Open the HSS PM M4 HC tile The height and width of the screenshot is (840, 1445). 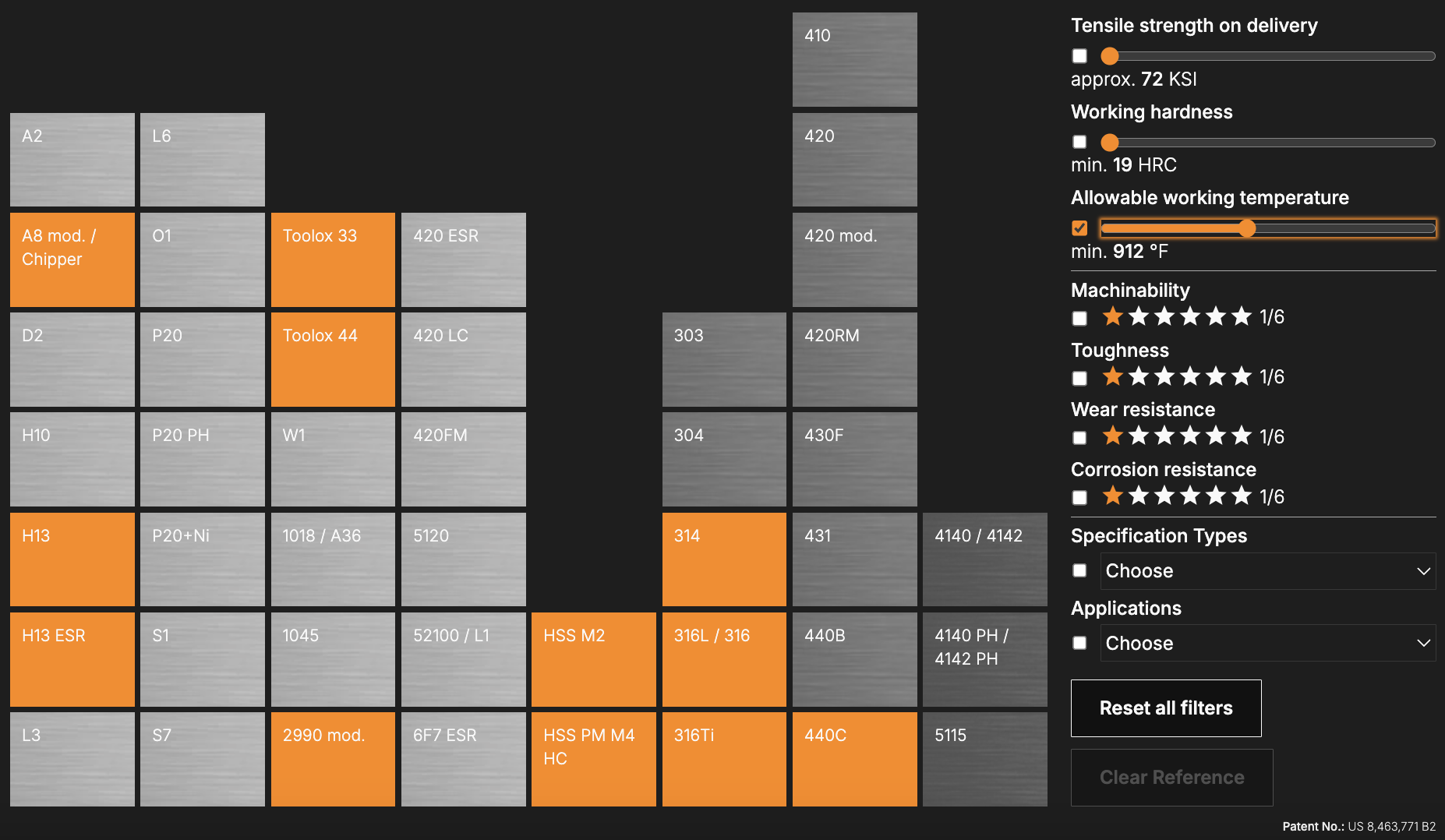[x=594, y=759]
